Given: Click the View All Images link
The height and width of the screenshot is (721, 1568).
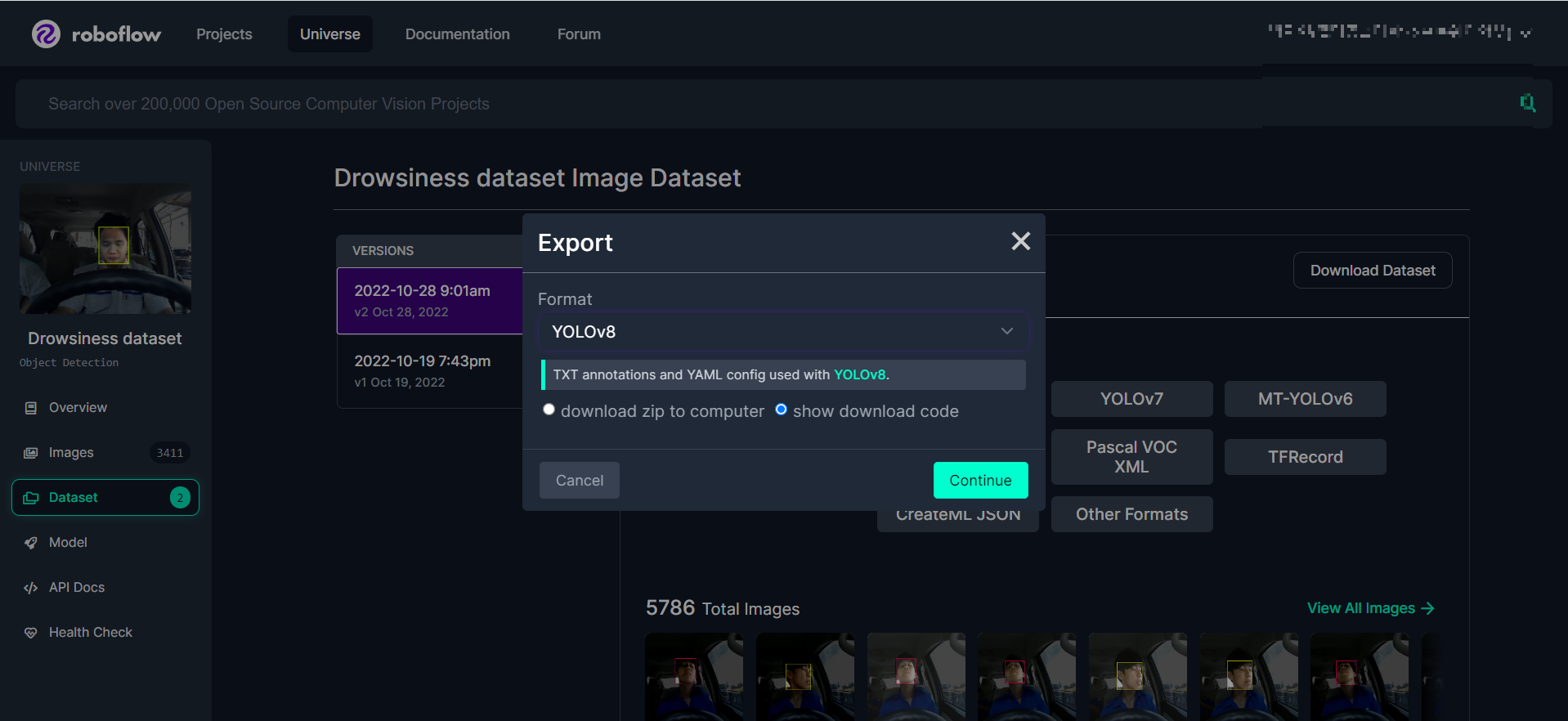Looking at the screenshot, I should click(x=1370, y=608).
